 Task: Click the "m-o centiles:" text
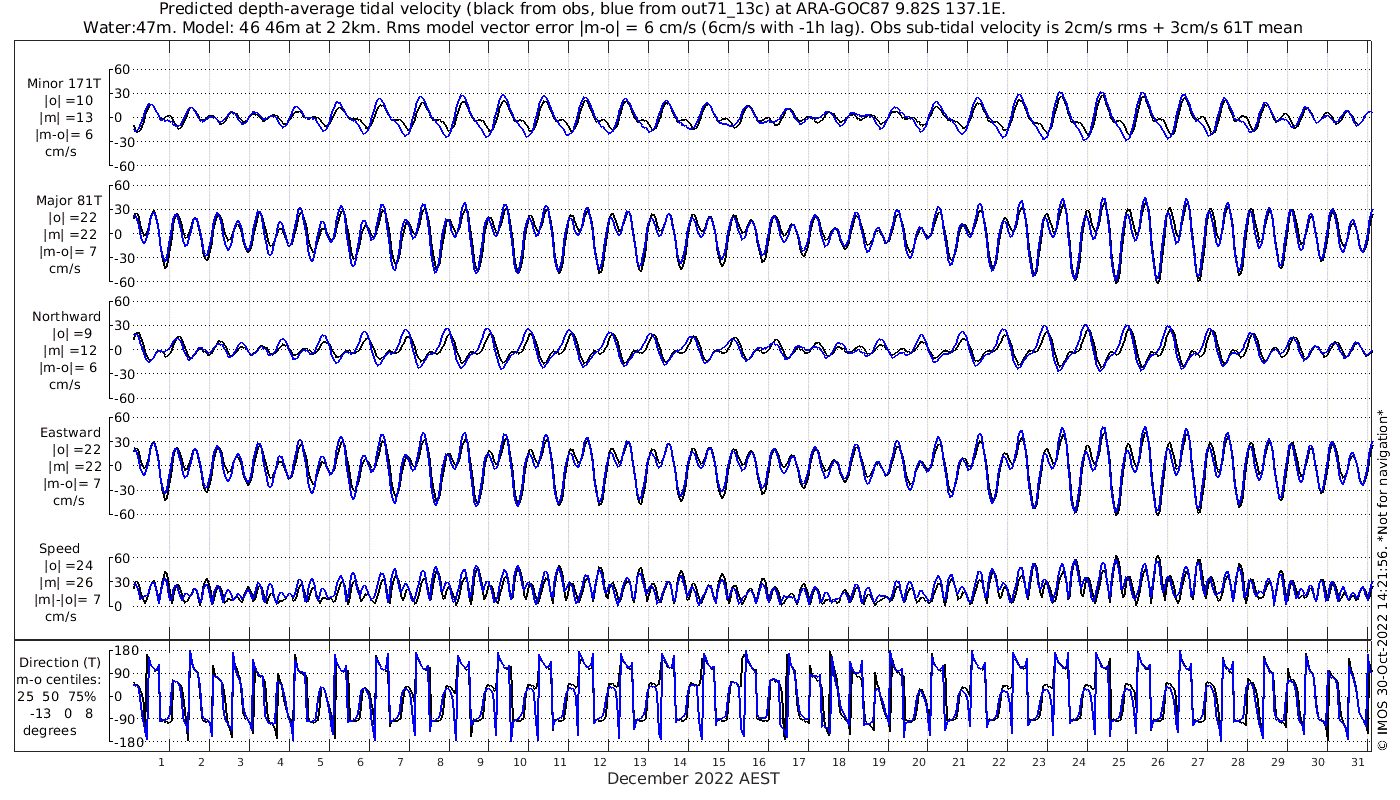[58, 679]
